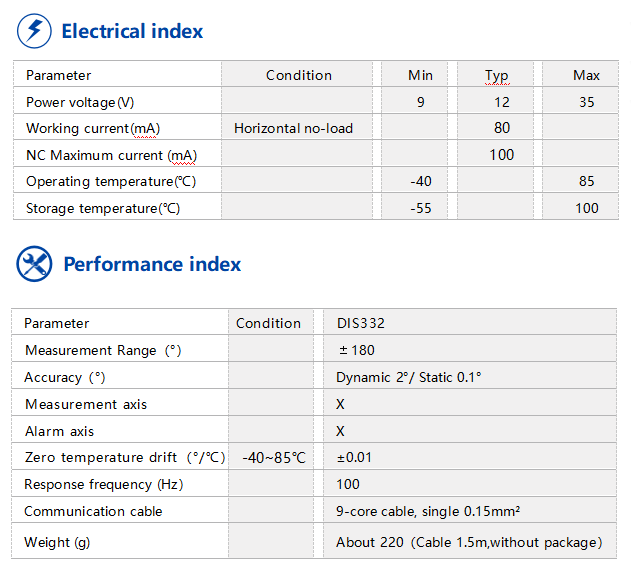Click the Measurement Range (°) parameter
The width and height of the screenshot is (631, 570).
pyautogui.click(x=103, y=351)
